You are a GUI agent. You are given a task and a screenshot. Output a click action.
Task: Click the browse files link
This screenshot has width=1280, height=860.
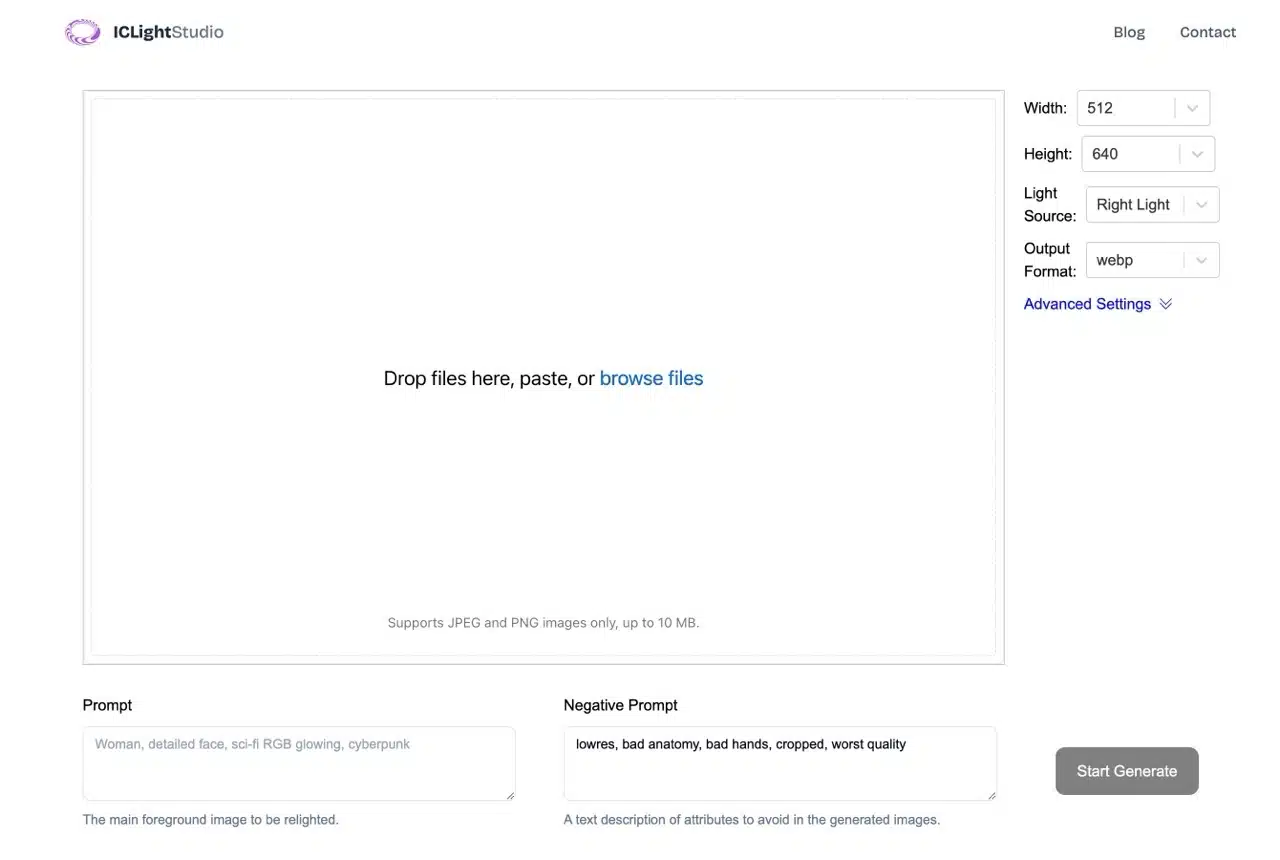pos(651,378)
